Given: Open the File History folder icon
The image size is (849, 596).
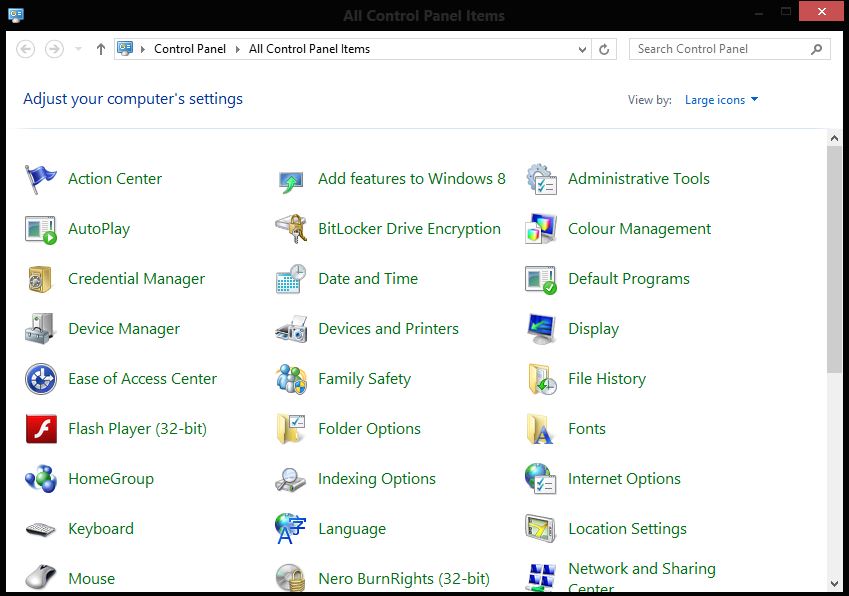Looking at the screenshot, I should click(542, 379).
